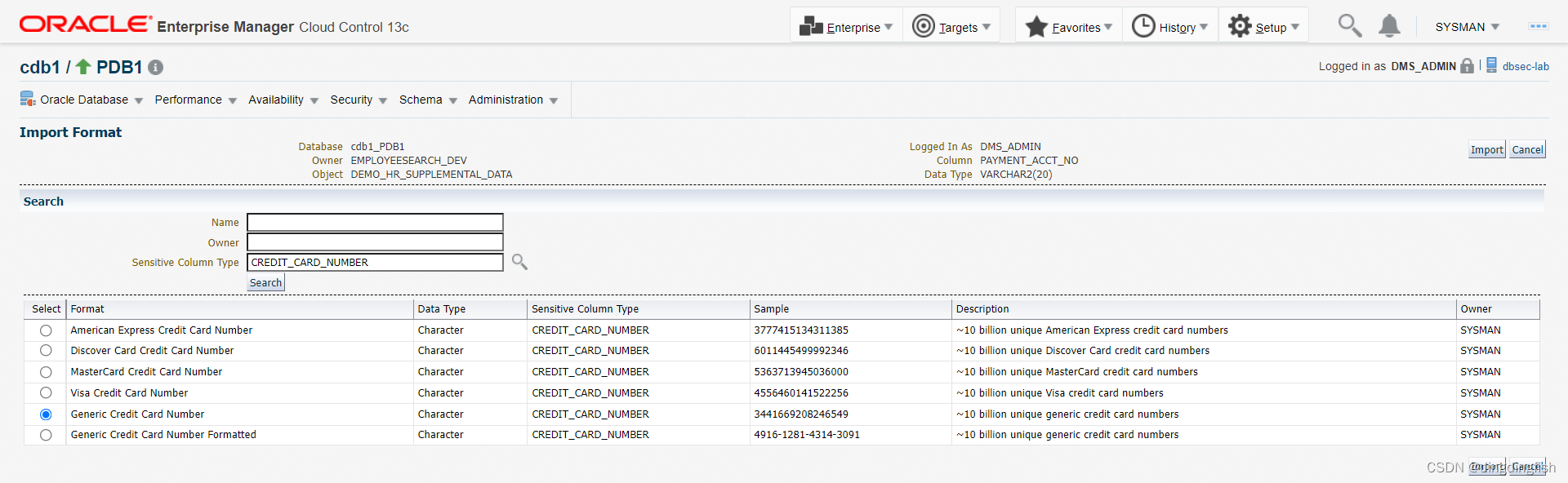The width and height of the screenshot is (1568, 483).
Task: Select Generic Credit Card Number Formatted radio
Action: pos(46,435)
